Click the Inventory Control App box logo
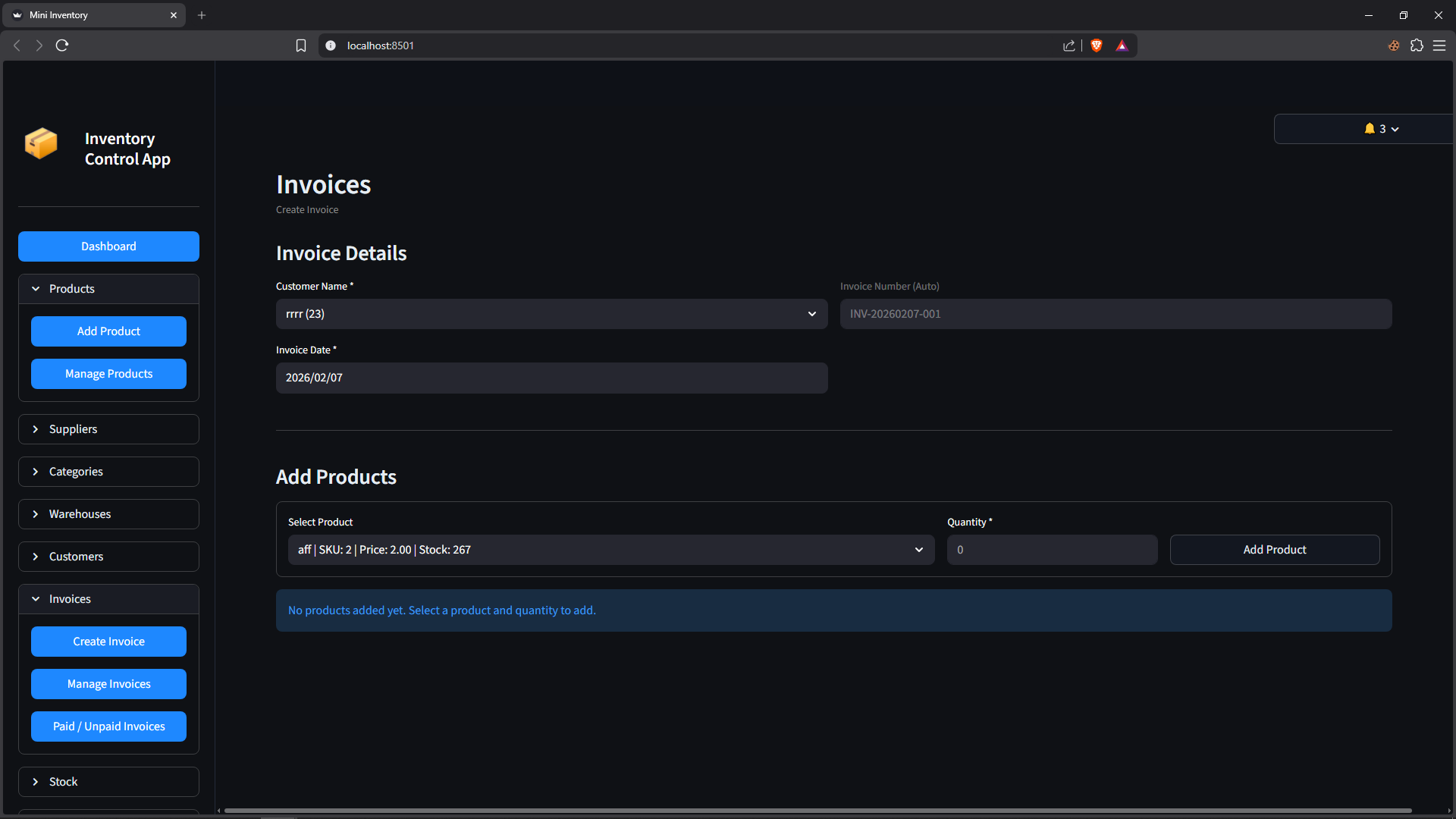The height and width of the screenshot is (819, 1456). [x=41, y=143]
